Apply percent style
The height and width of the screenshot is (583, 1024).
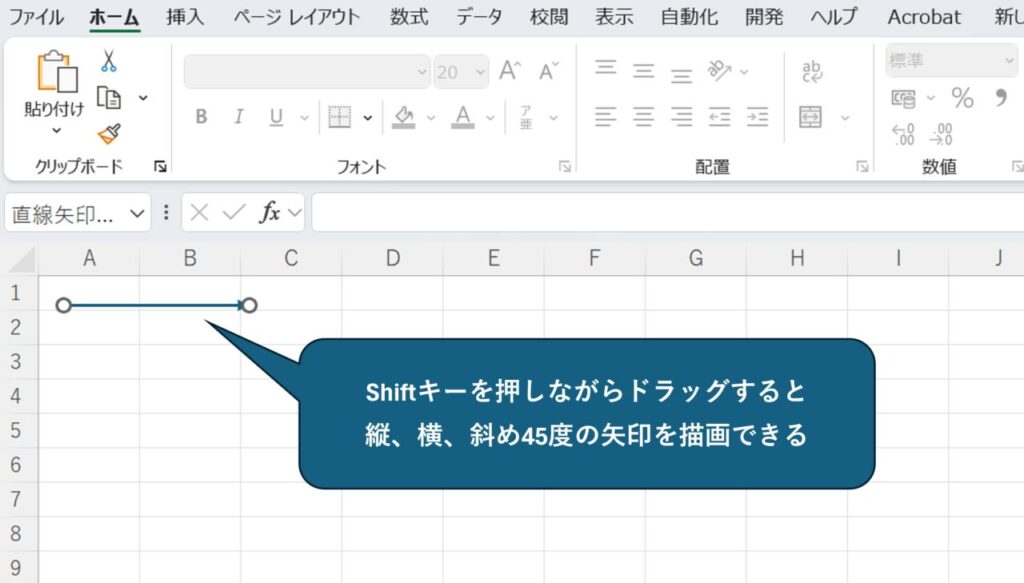click(x=962, y=99)
